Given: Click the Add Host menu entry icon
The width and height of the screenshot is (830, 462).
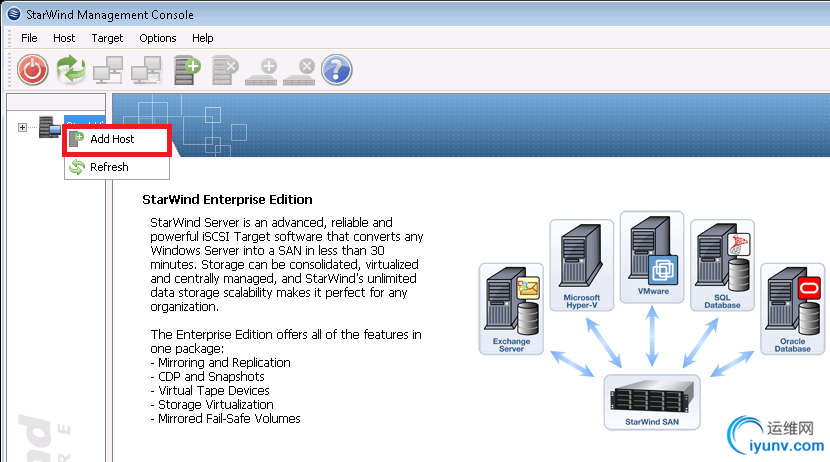Looking at the screenshot, I should (x=77, y=139).
